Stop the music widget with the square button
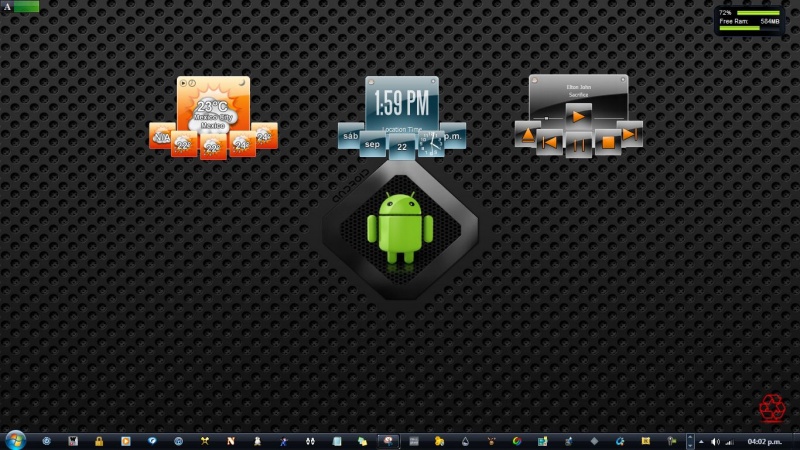The height and width of the screenshot is (450, 800). click(608, 142)
